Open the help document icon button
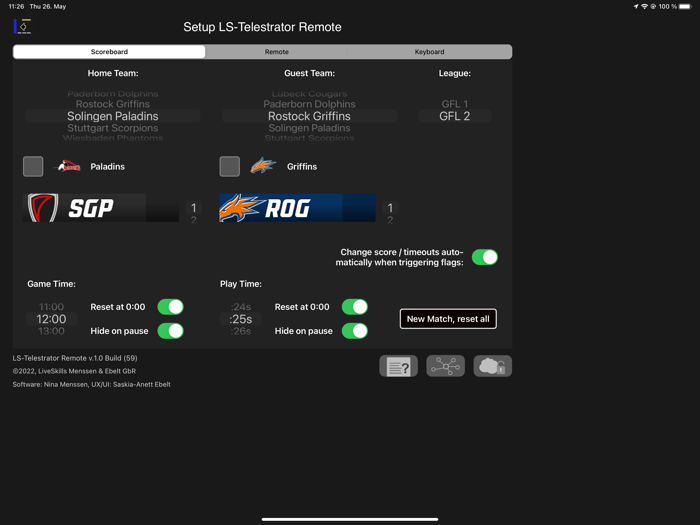 pyautogui.click(x=398, y=366)
